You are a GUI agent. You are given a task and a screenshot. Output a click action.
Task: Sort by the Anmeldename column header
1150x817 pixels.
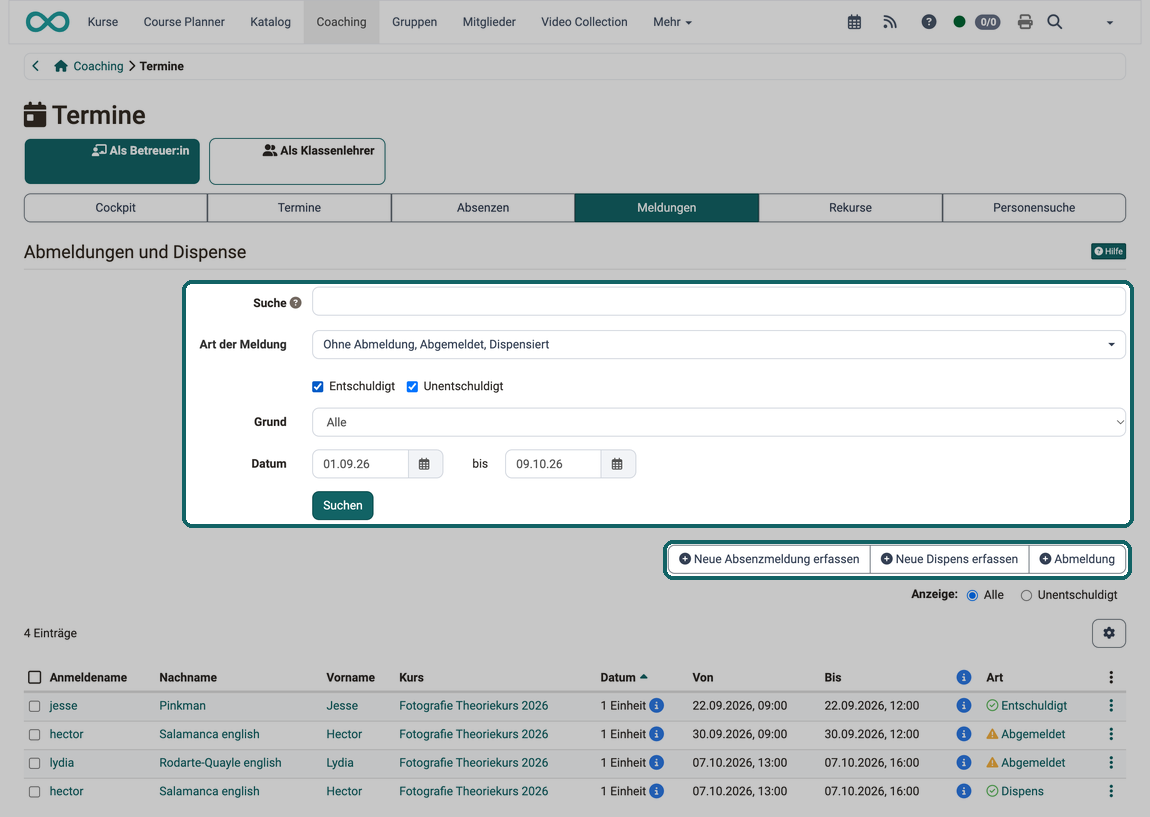click(88, 677)
